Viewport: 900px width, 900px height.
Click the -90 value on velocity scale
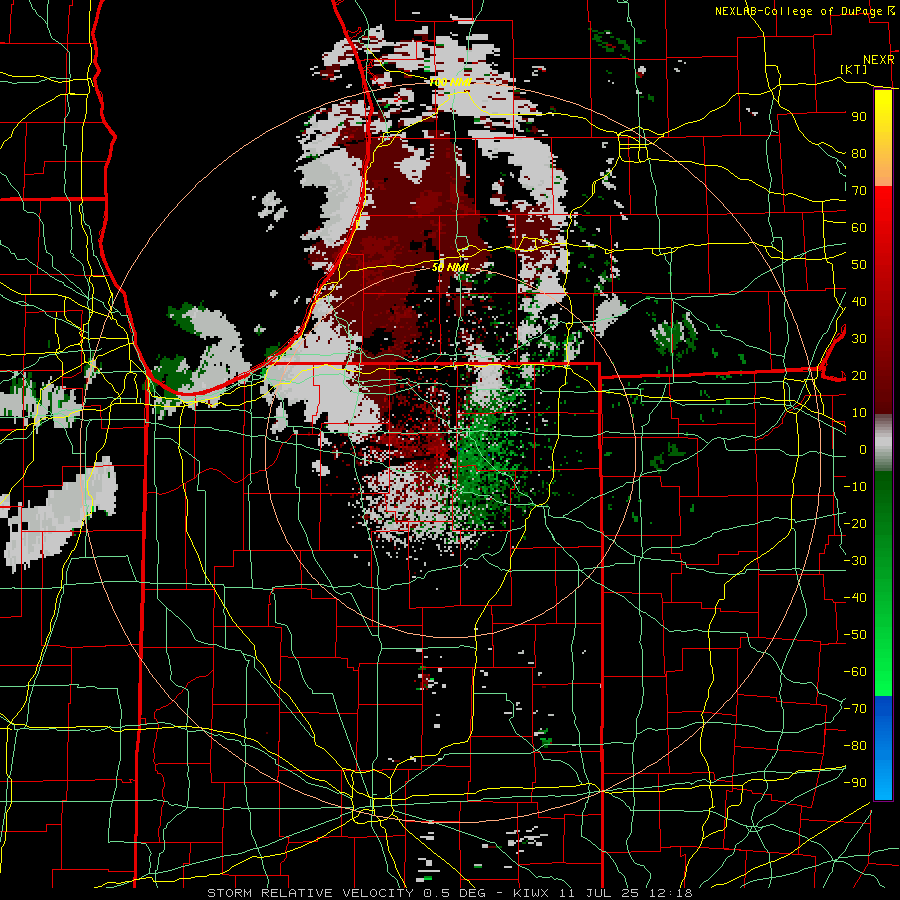click(x=855, y=783)
